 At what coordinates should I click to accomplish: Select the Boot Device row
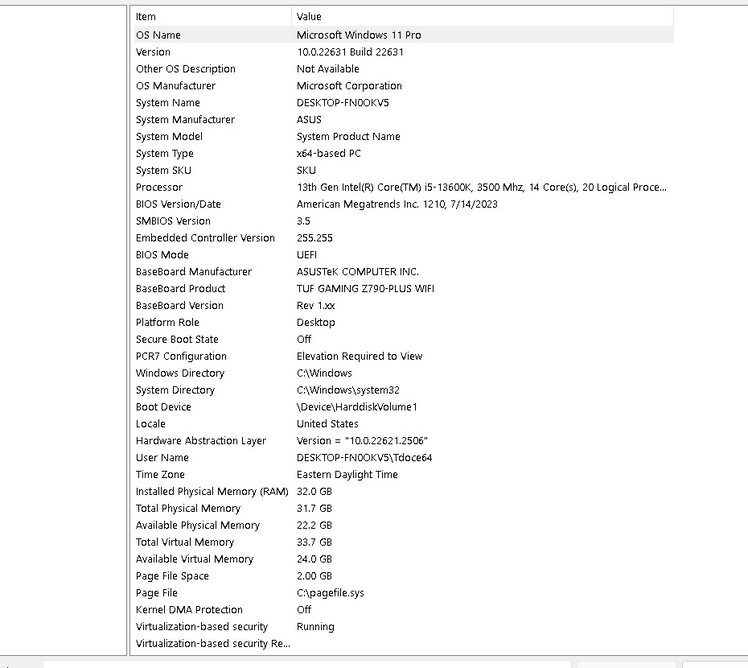pos(404,407)
